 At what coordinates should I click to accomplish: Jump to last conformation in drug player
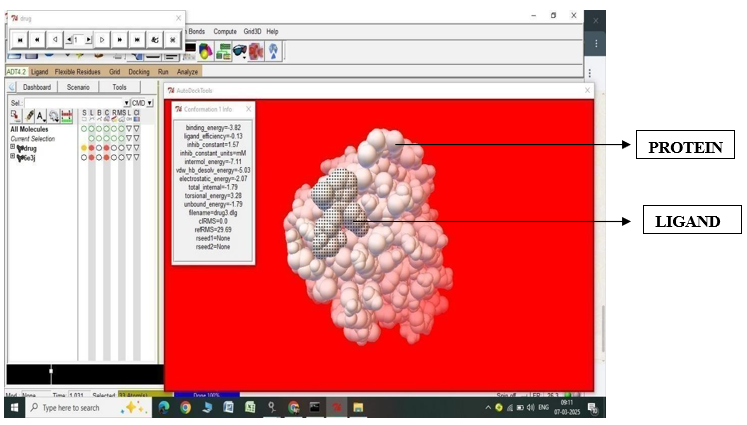pyautogui.click(x=137, y=39)
